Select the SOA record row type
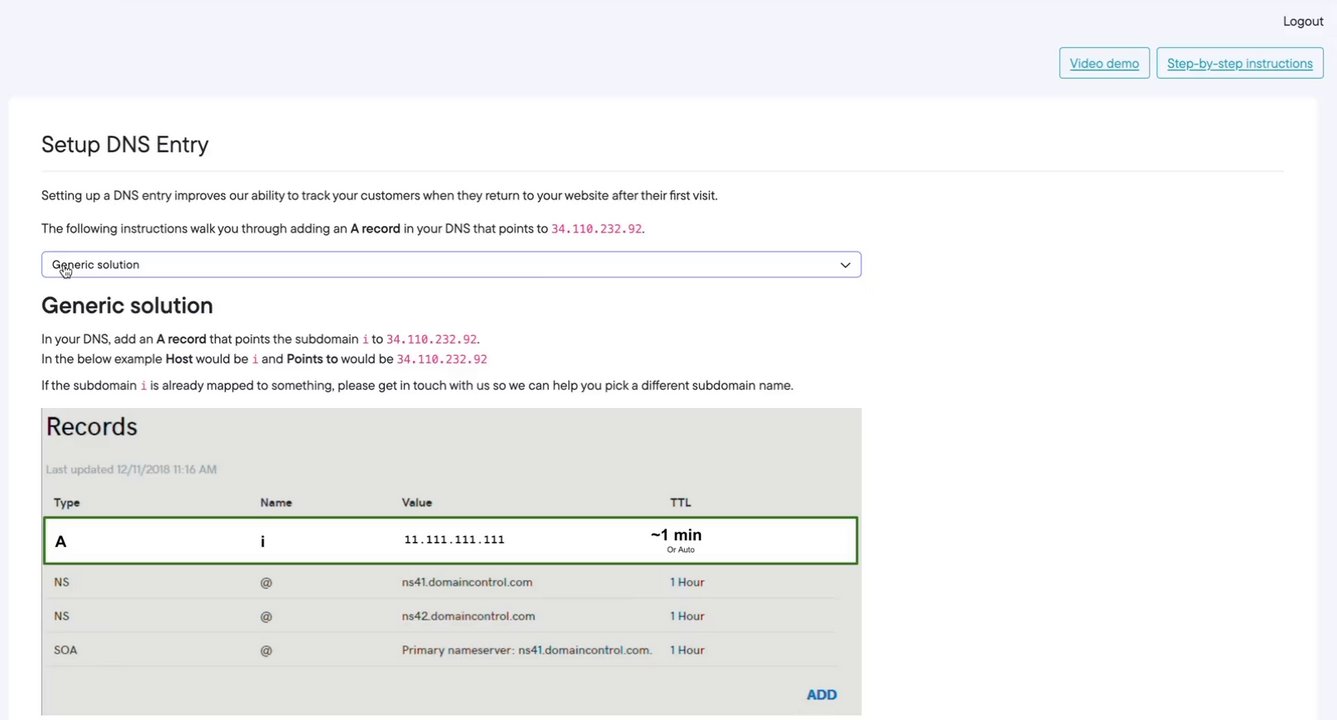Screen dimensions: 1337x720 click(66, 650)
